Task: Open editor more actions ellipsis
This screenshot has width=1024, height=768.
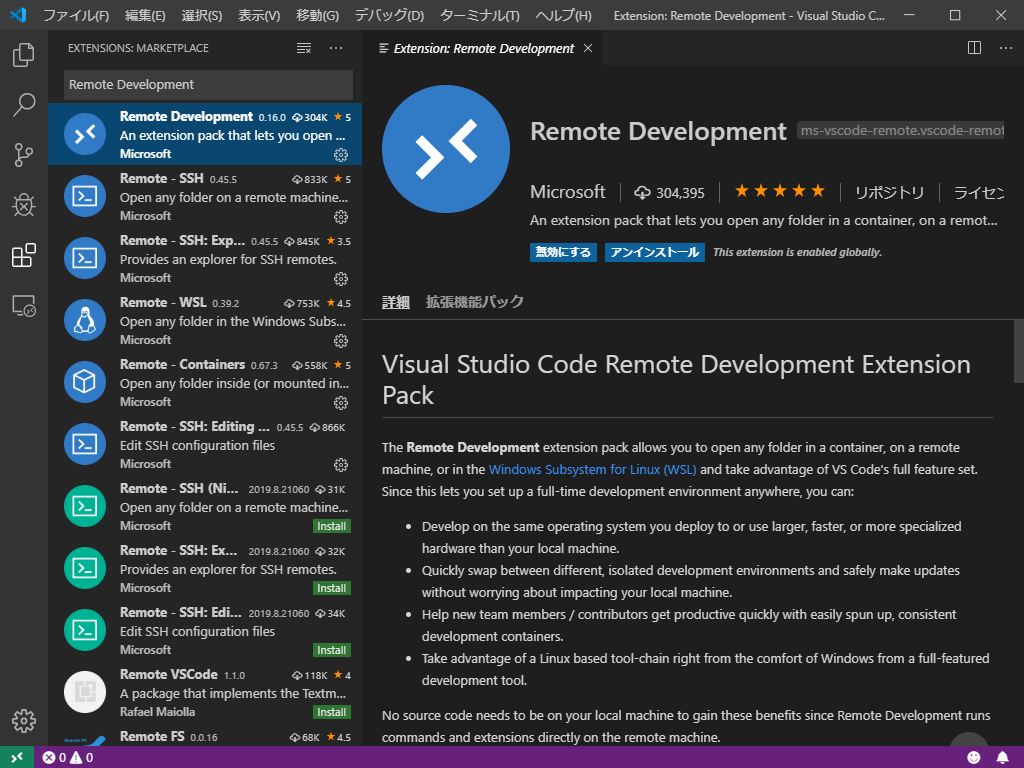Action: (1006, 48)
